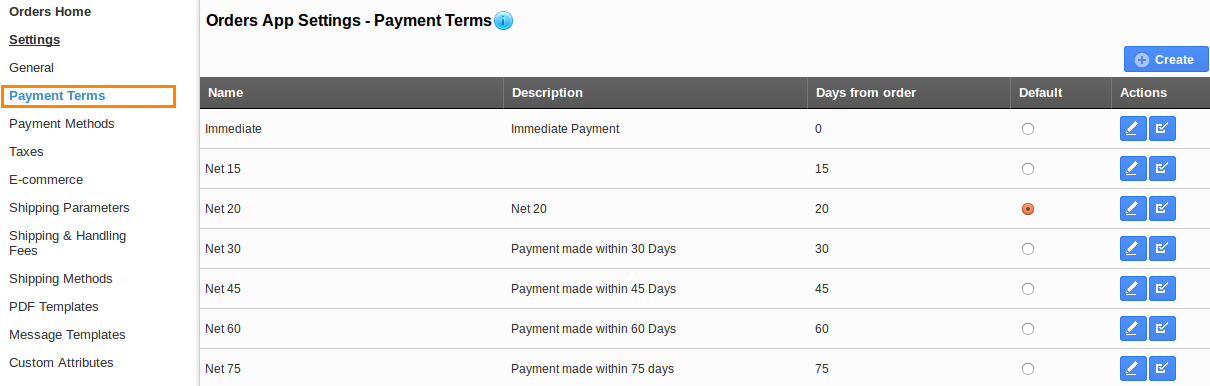Image resolution: width=1210 pixels, height=386 pixels.
Task: Set Immediate as the default term
Action: click(x=1028, y=129)
